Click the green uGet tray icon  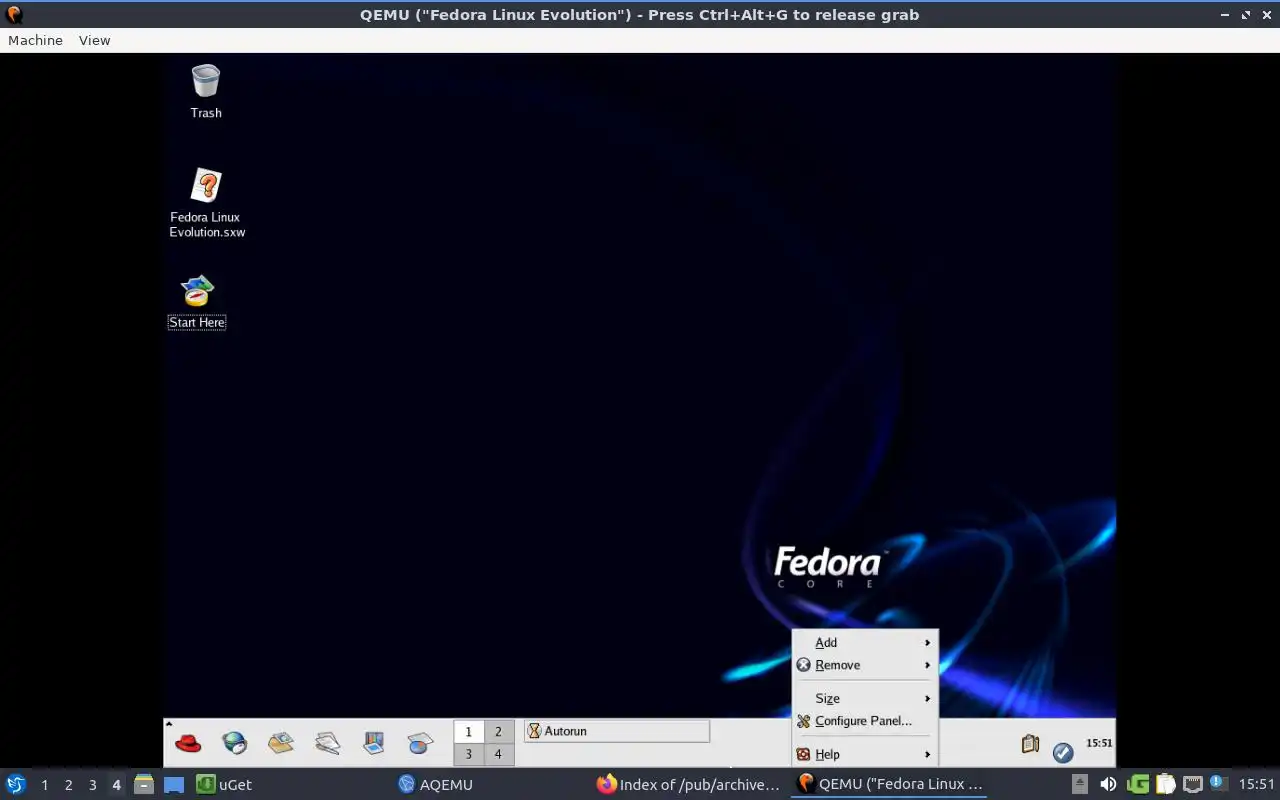coord(1137,784)
